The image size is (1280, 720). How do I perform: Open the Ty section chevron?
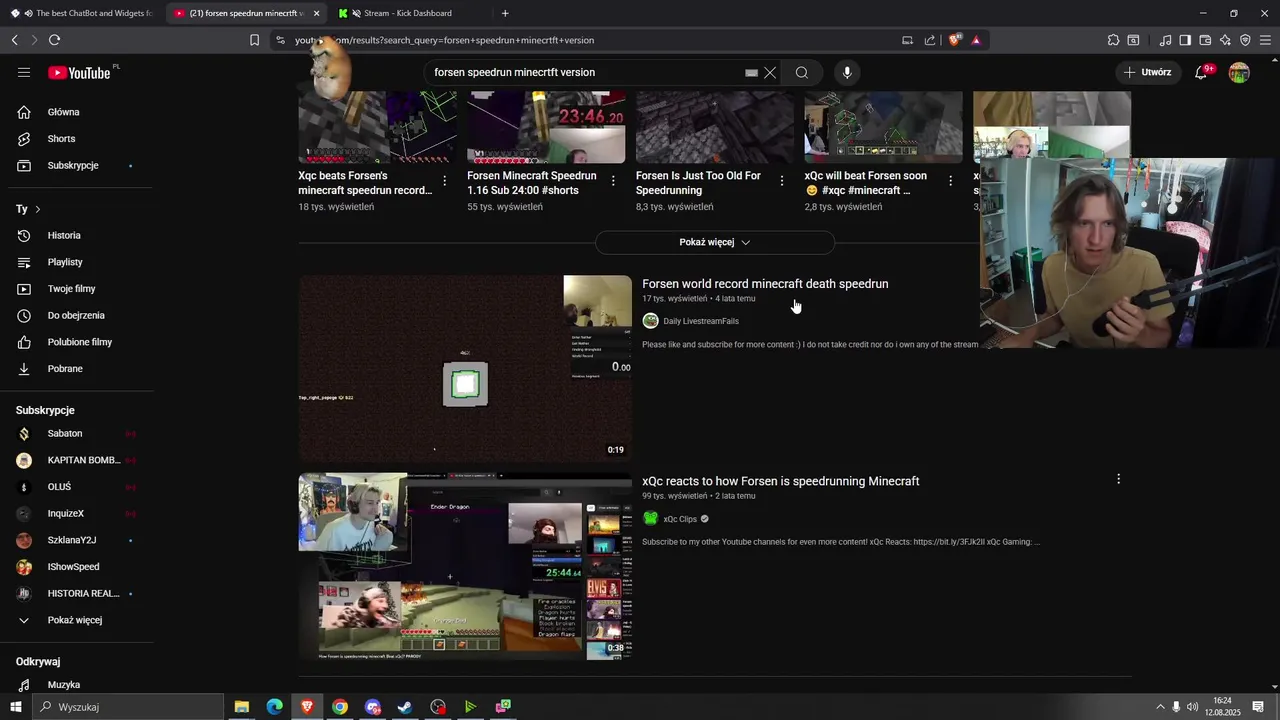[38, 209]
